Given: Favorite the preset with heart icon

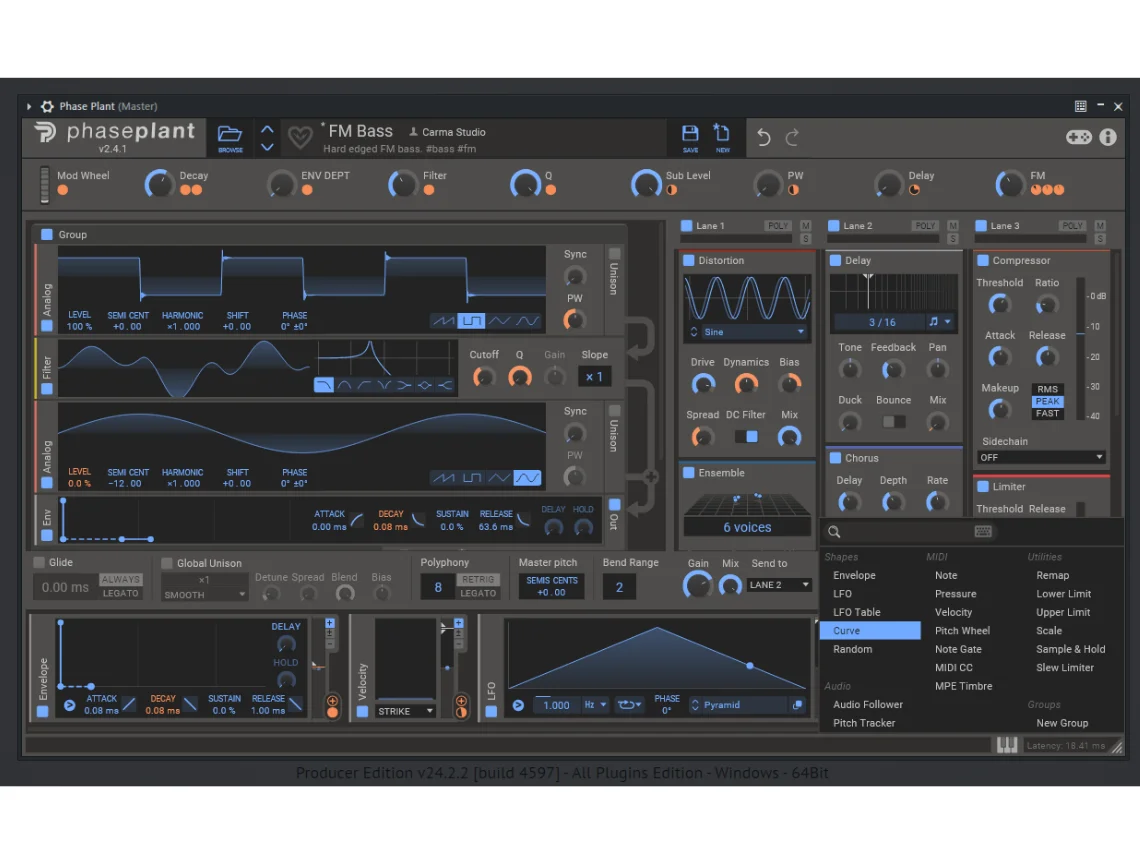Looking at the screenshot, I should 299,138.
